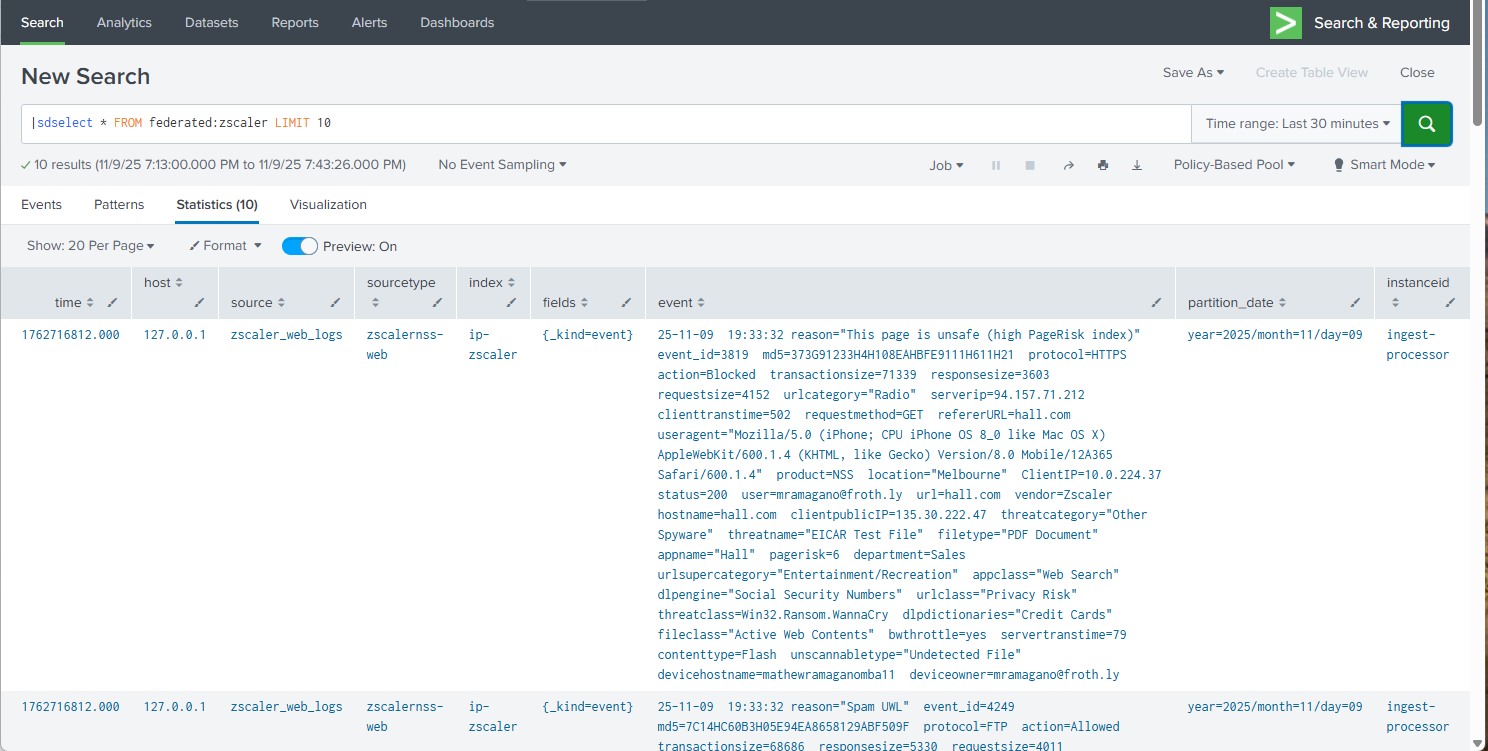The width and height of the screenshot is (1488, 751).
Task: Click the share job arrow icon
Action: point(1068,166)
